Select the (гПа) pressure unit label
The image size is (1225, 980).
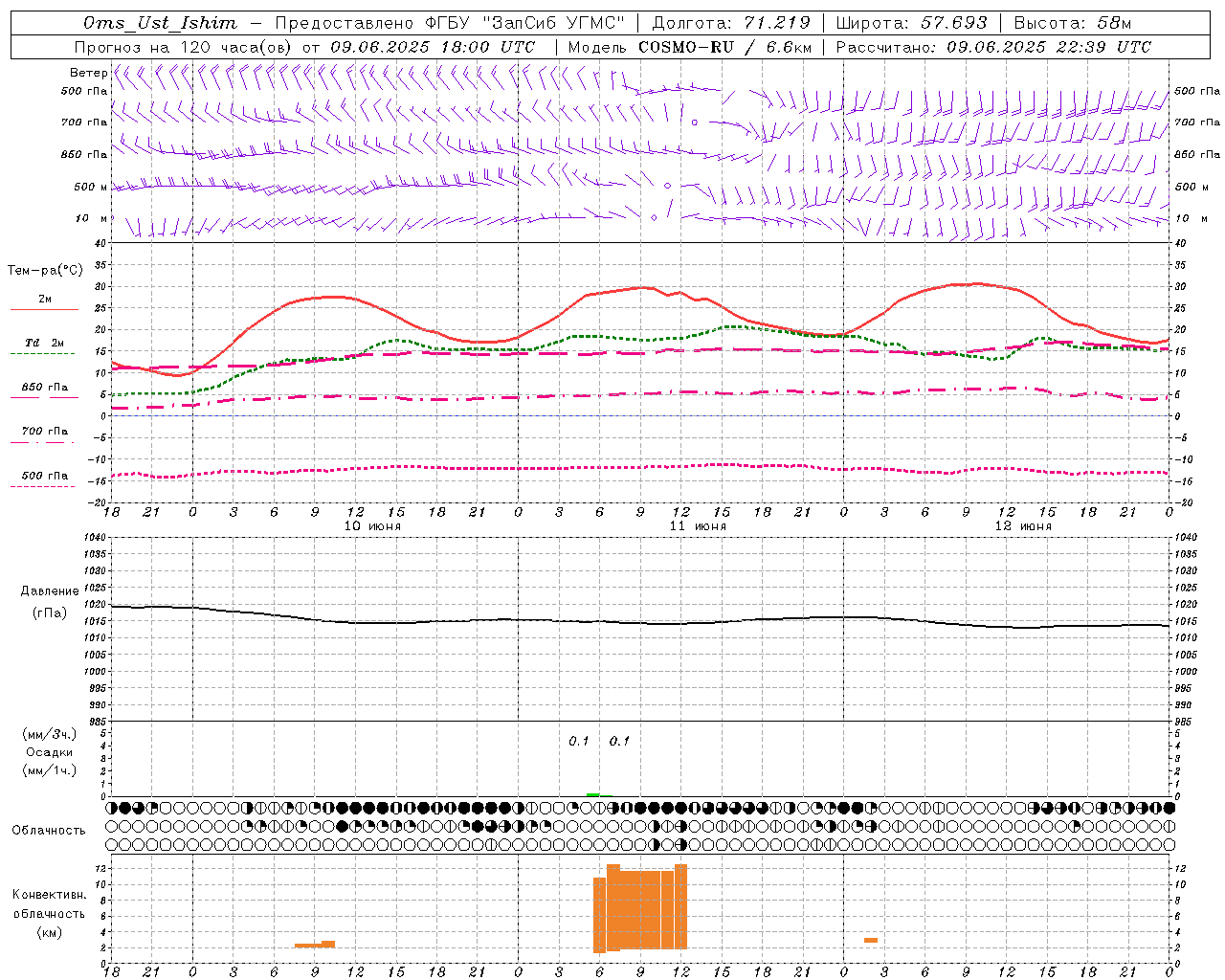50,612
